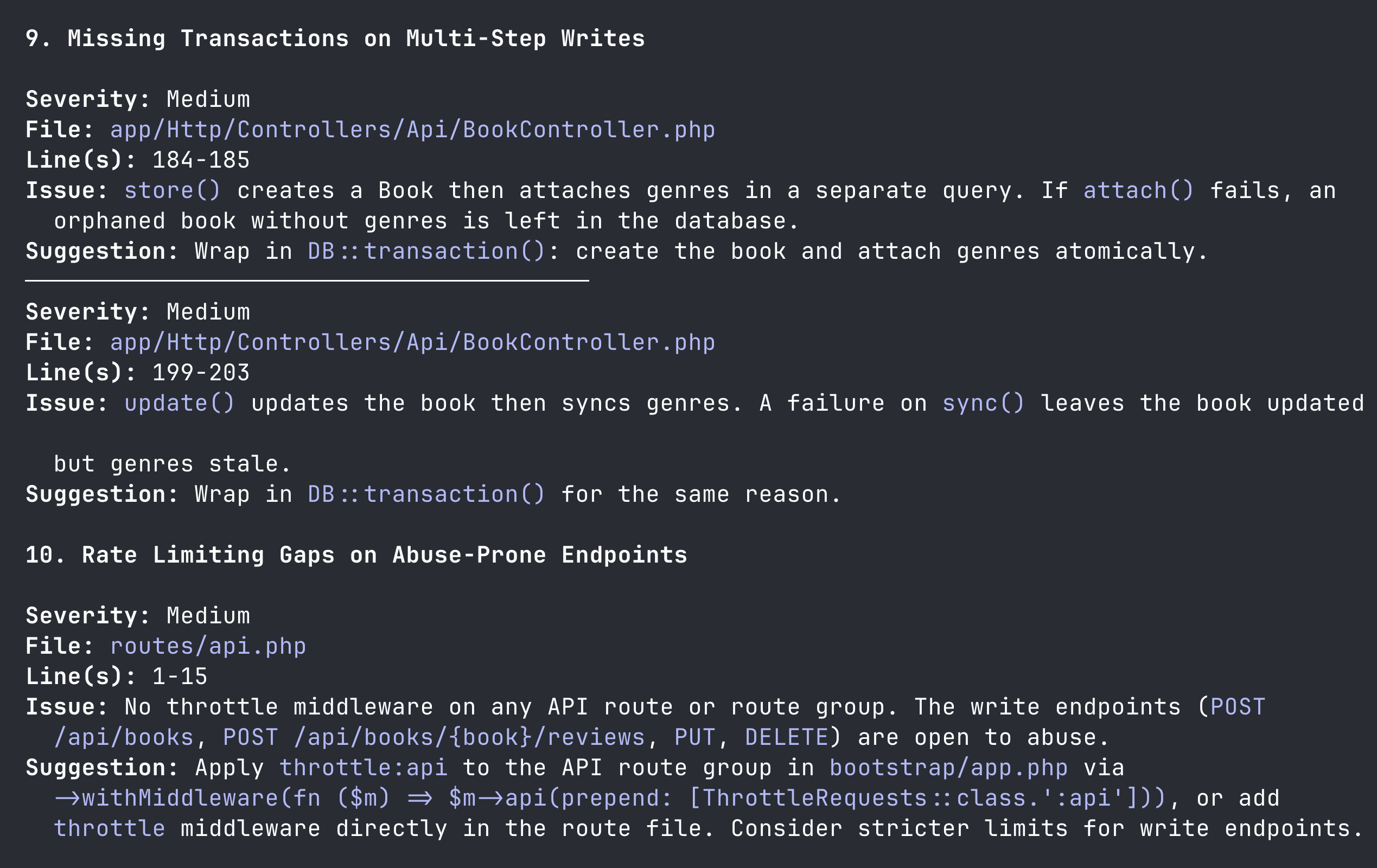
Task: Click the line range 199-203
Action: (x=201, y=373)
